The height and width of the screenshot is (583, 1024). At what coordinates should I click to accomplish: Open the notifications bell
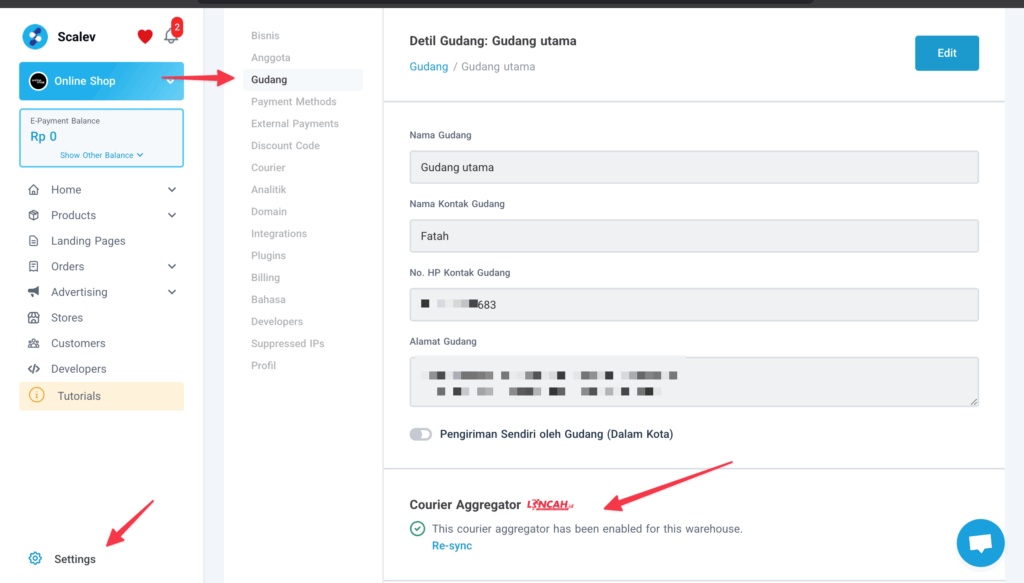(x=171, y=36)
